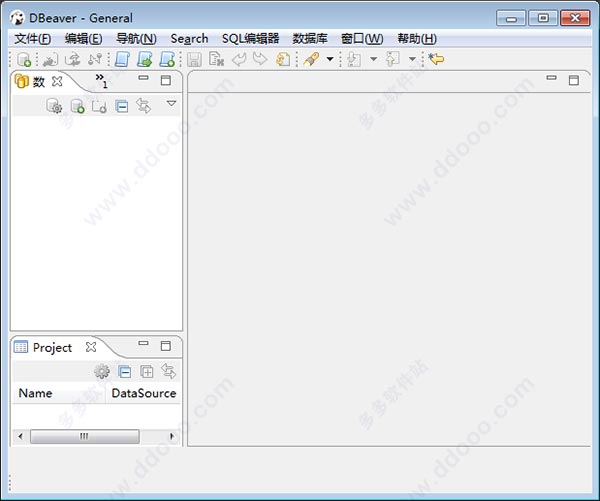Viewport: 600px width, 501px height.
Task: Click the Connect plug icon in toolbar
Action: click(x=50, y=59)
